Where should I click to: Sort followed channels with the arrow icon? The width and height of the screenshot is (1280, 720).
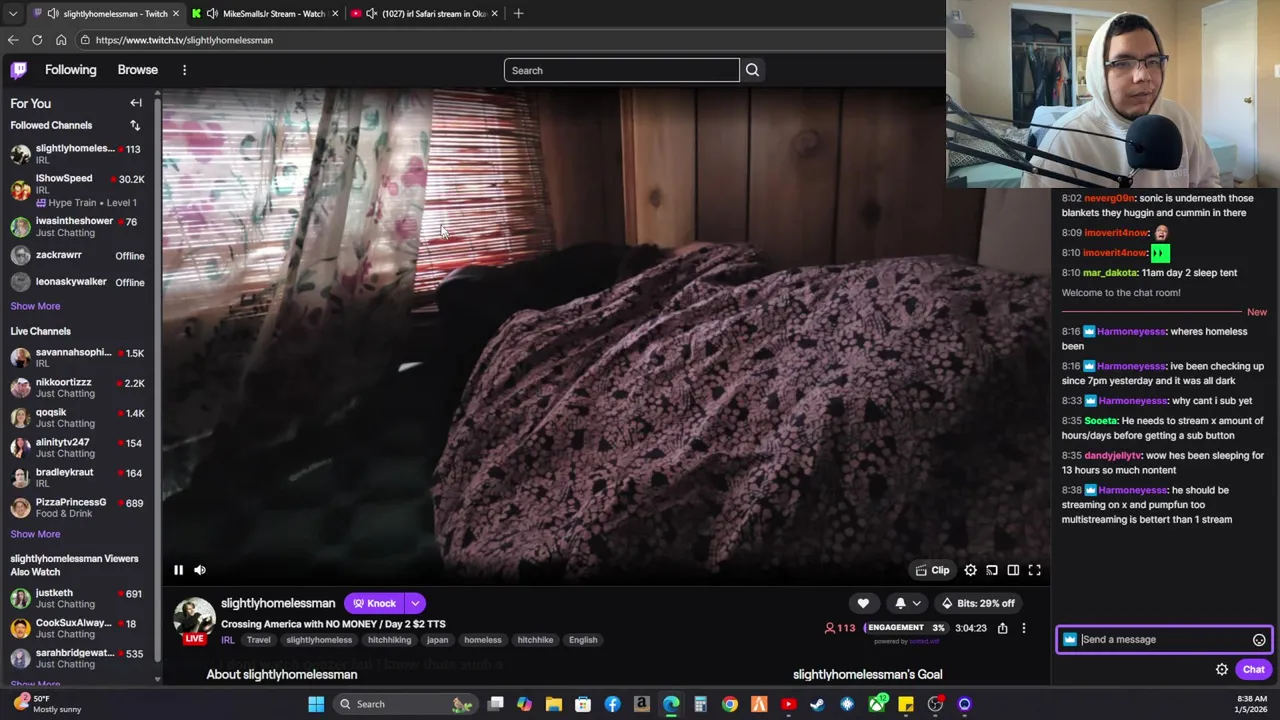135,125
